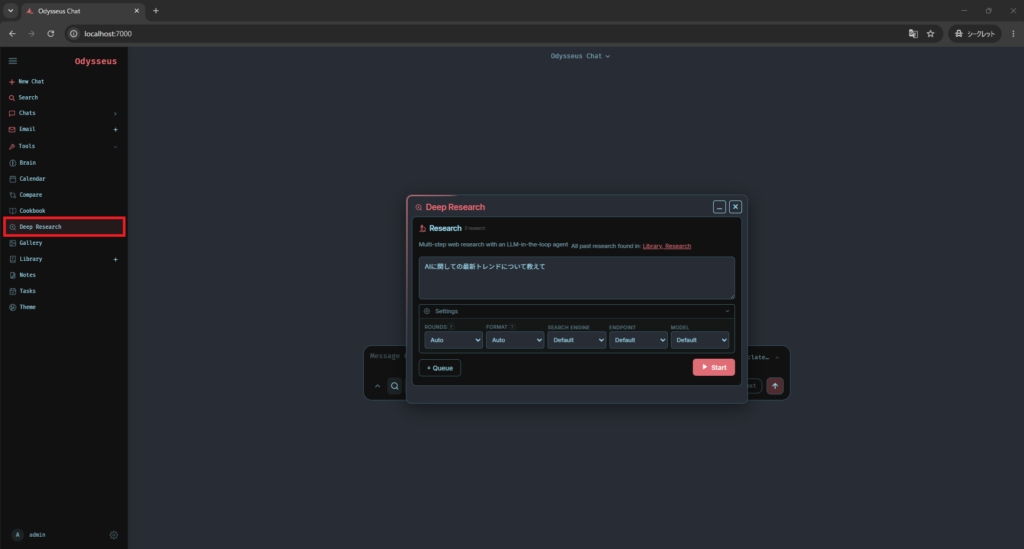The image size is (1024, 549).
Task: Bookmark this page with the star icon
Action: pyautogui.click(x=931, y=33)
